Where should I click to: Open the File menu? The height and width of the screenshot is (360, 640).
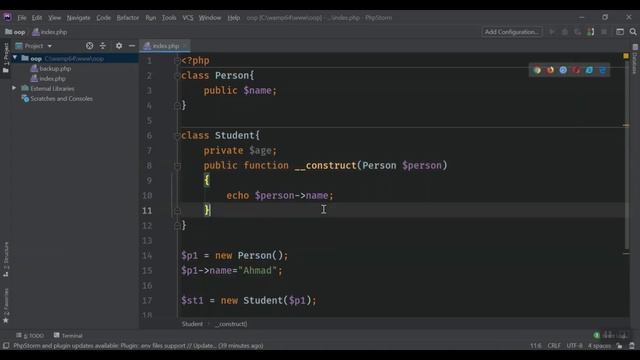click(x=22, y=18)
